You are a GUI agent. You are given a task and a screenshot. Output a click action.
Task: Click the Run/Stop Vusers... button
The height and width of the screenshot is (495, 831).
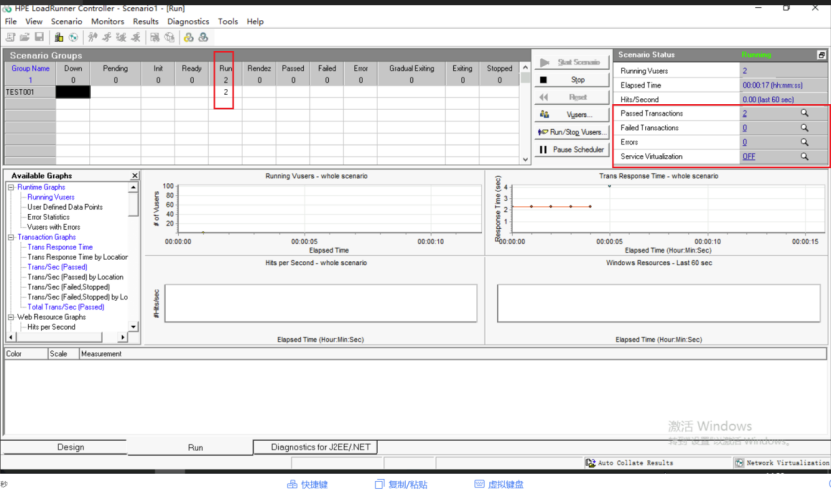(572, 132)
